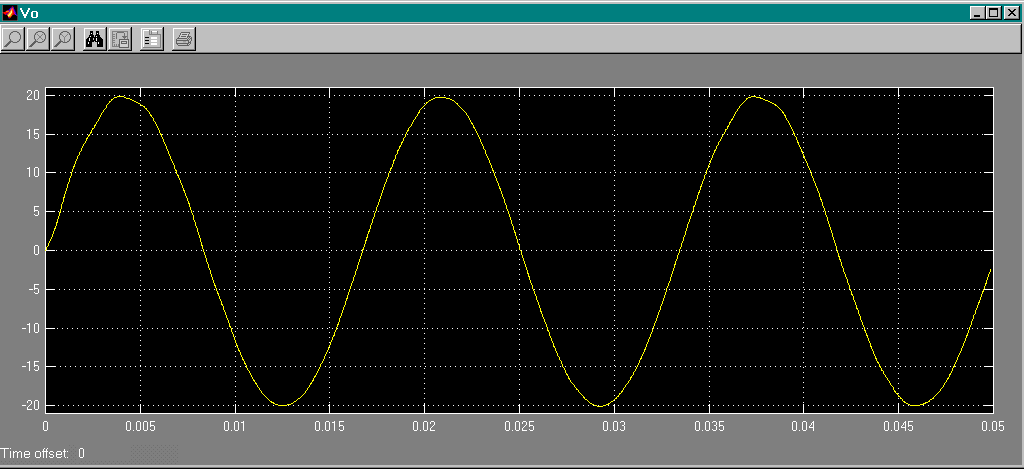1024x469 pixels.
Task: Click the y-axis tick label 15
Action: (x=33, y=135)
